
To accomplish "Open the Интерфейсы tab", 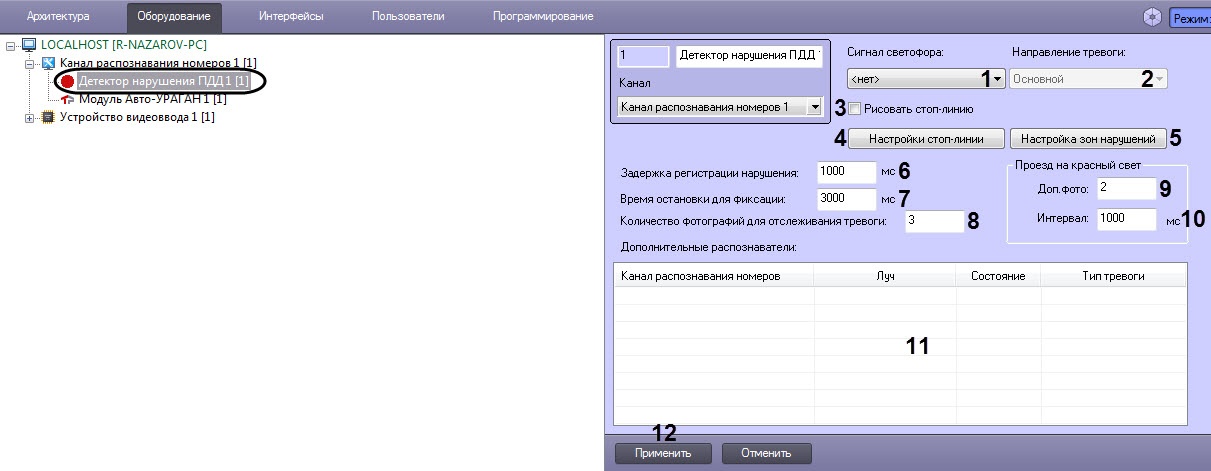I will tap(289, 16).
